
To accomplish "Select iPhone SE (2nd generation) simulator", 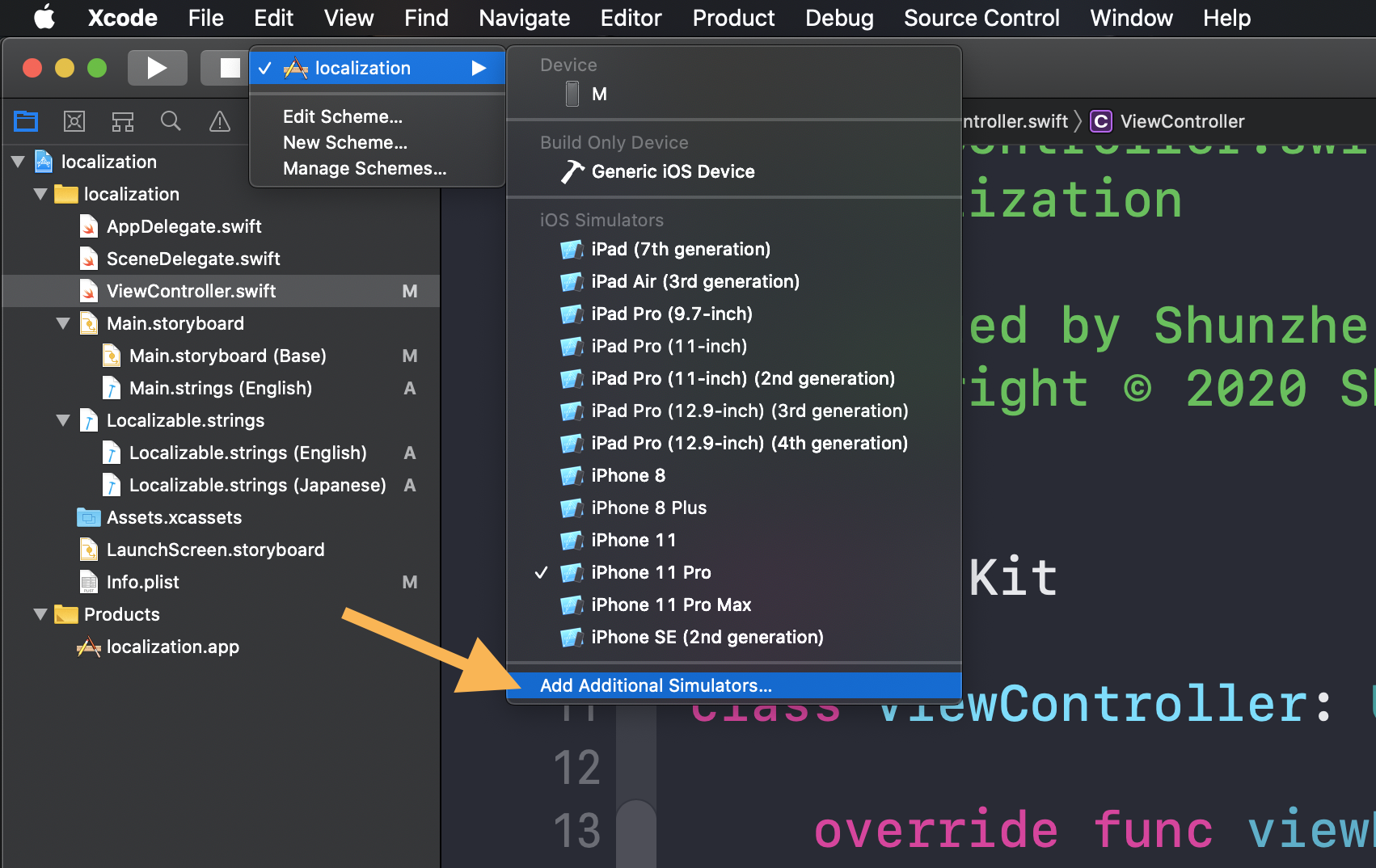I will [x=734, y=637].
